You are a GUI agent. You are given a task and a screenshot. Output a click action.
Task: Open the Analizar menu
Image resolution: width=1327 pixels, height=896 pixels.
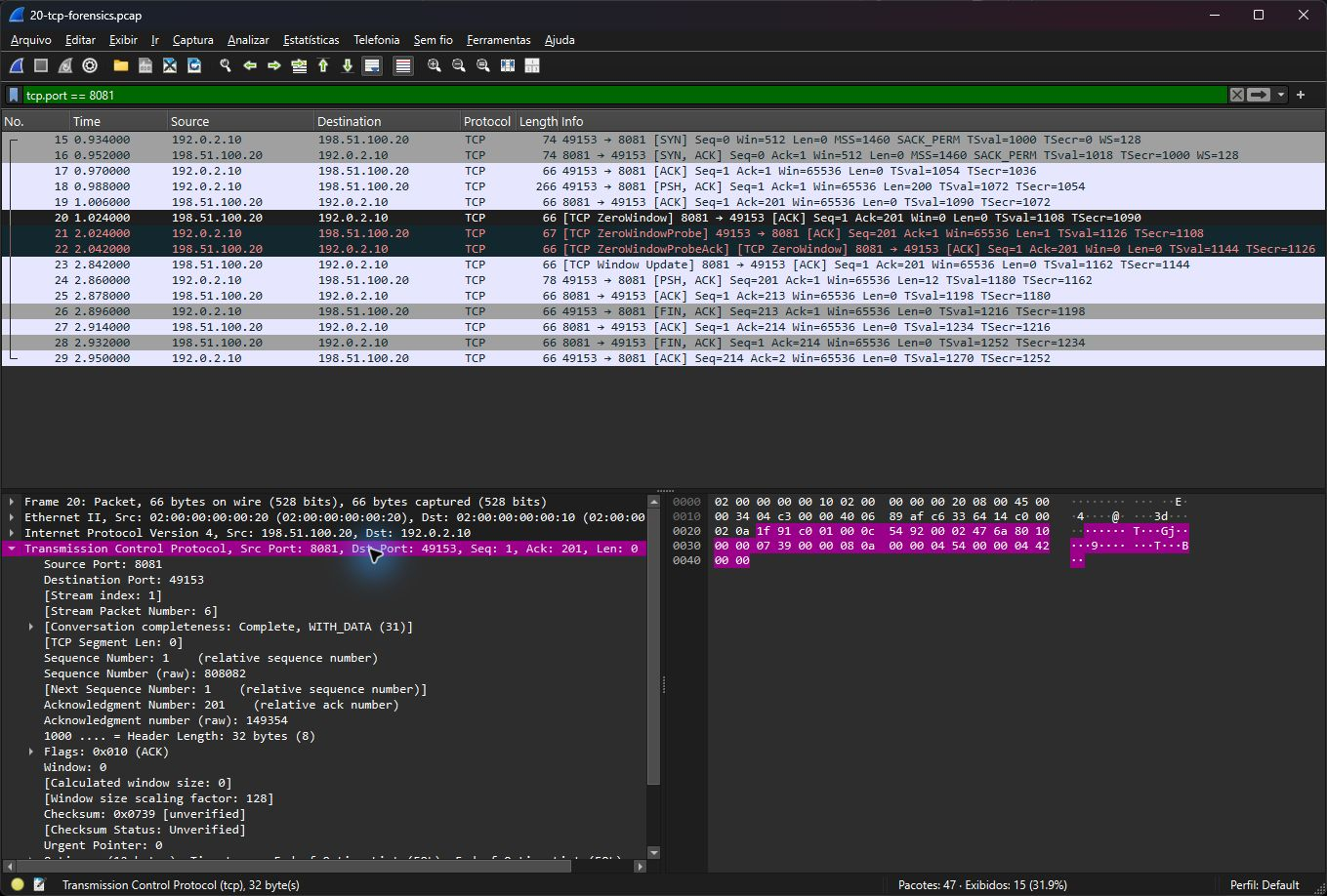[248, 40]
